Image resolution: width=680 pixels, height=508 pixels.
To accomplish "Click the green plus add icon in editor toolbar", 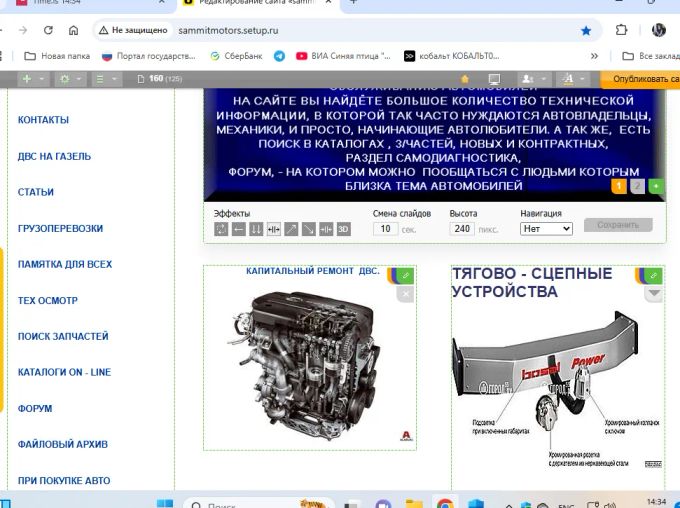I will pyautogui.click(x=27, y=79).
